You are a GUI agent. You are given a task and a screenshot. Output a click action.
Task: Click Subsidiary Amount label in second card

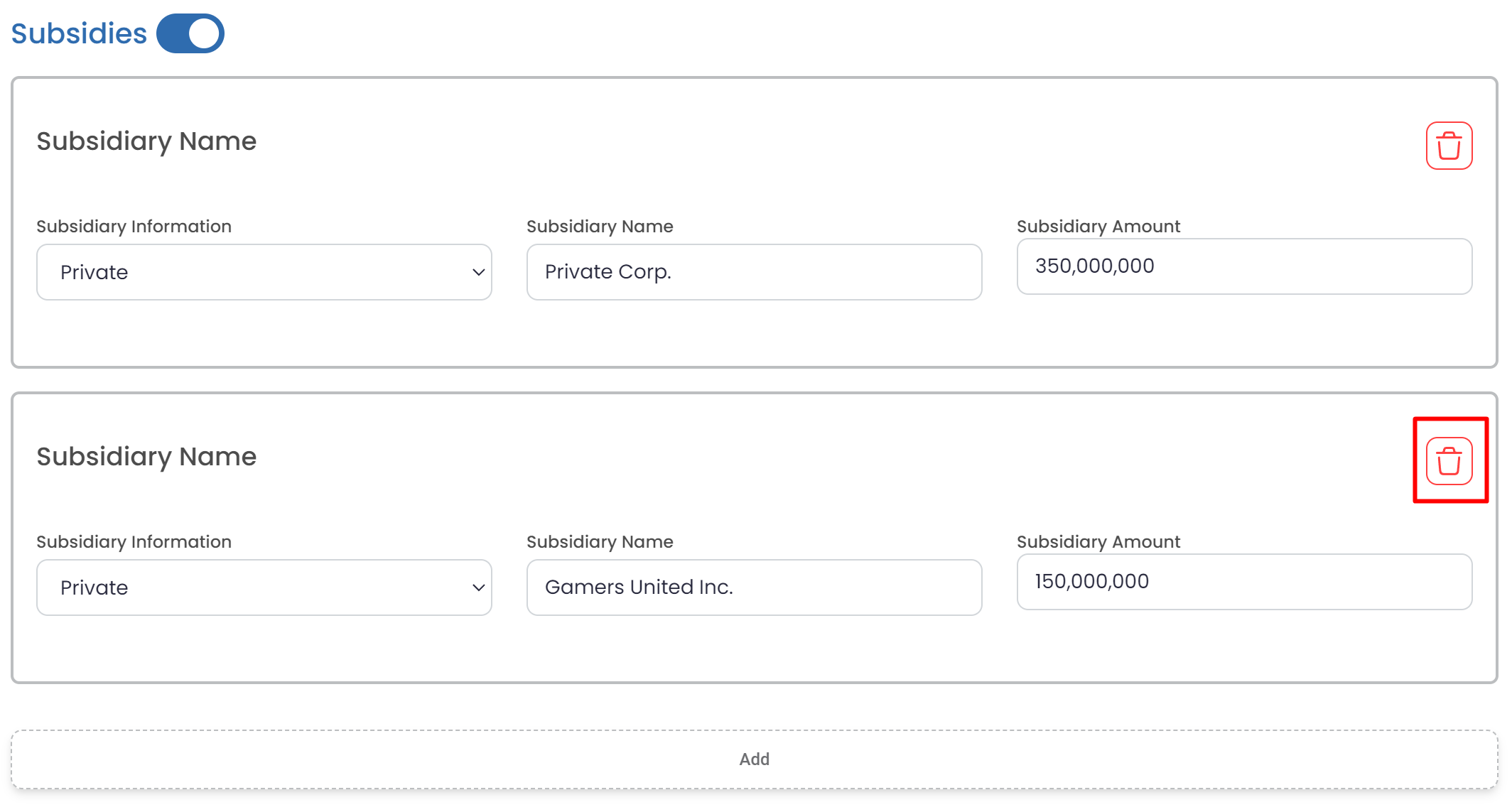[x=1098, y=542]
